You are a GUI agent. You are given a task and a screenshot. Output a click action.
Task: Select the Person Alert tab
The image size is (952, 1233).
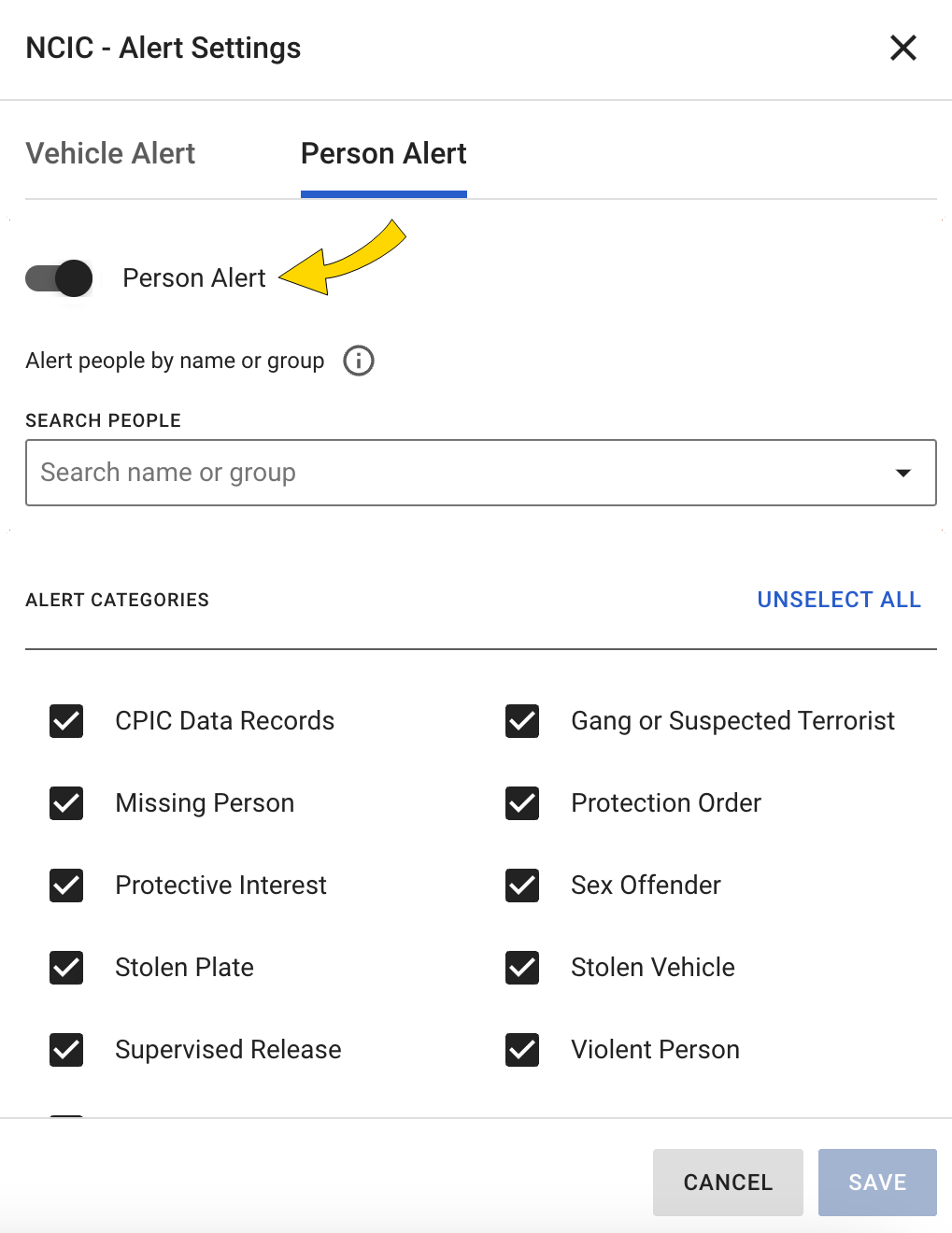(383, 154)
